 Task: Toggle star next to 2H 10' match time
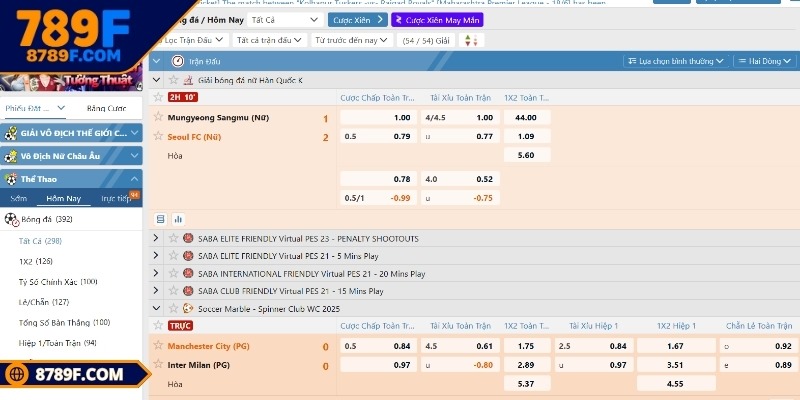tap(158, 97)
